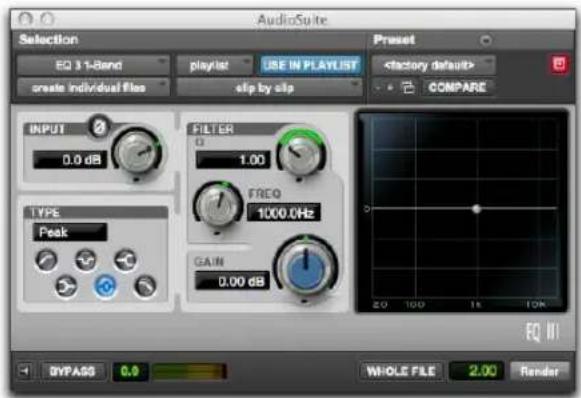Select the Low-Shelf filter type icon
This screenshot has height=398, width=581.
point(66,286)
